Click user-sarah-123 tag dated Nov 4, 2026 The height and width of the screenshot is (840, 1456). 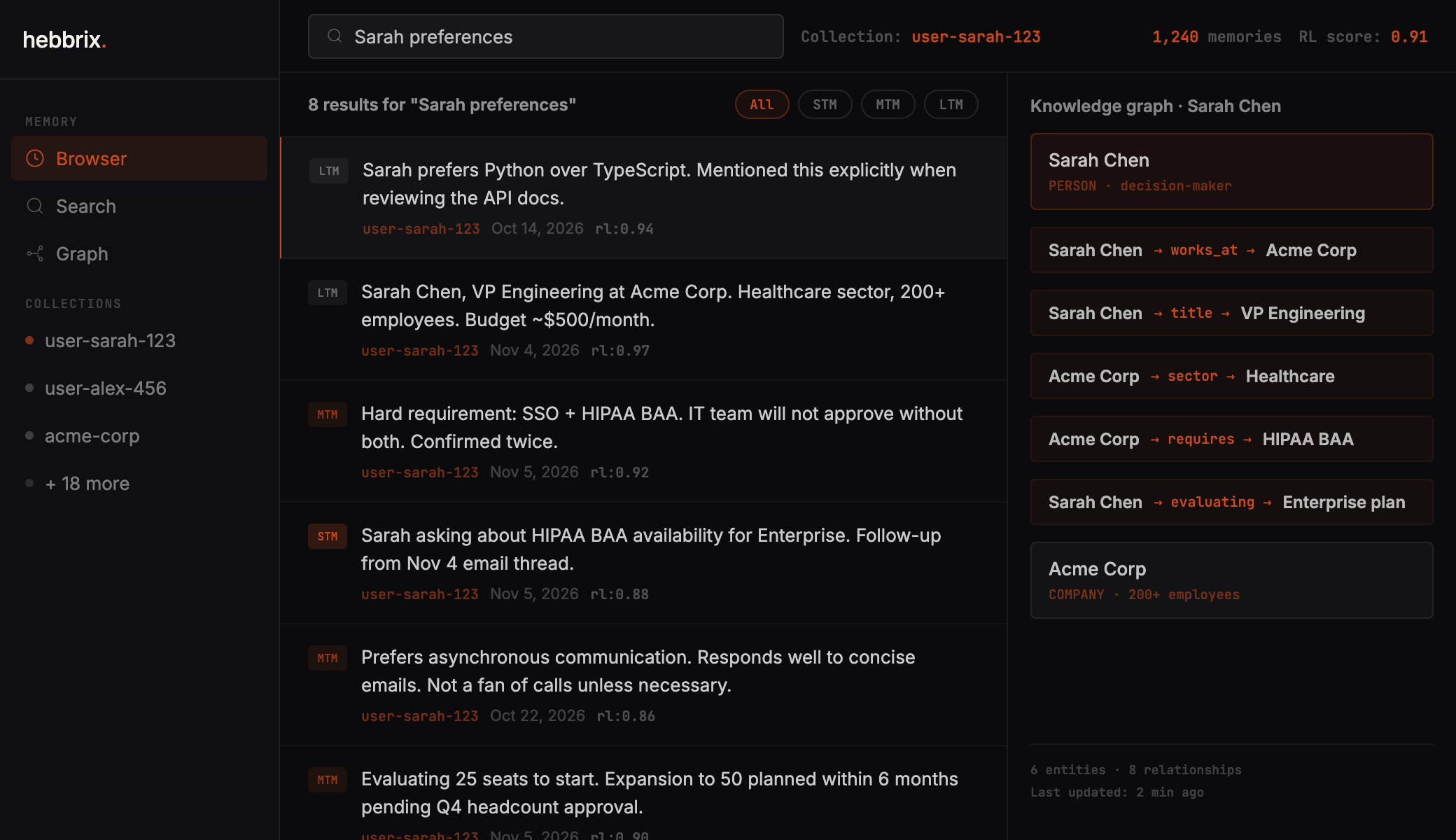pos(419,350)
